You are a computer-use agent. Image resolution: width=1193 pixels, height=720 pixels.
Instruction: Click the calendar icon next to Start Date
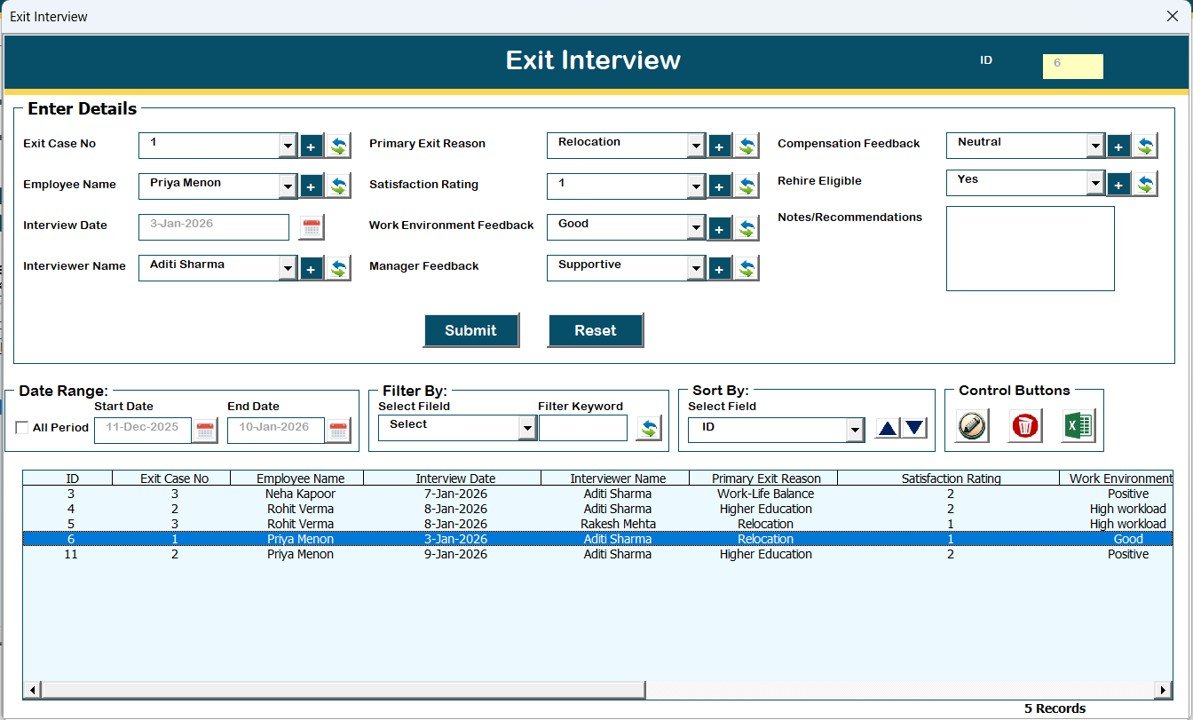(x=203, y=429)
